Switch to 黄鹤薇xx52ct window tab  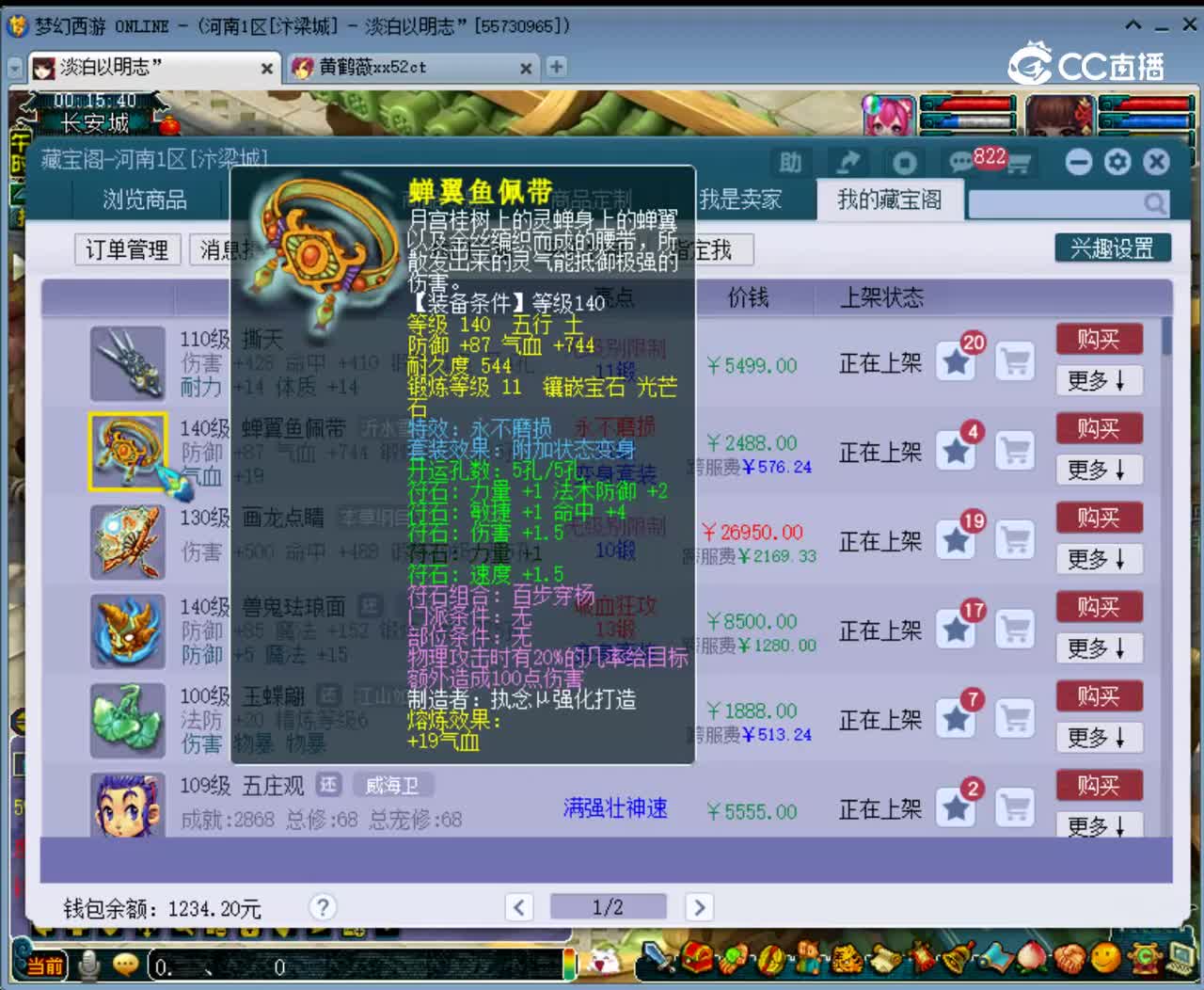pyautogui.click(x=412, y=67)
